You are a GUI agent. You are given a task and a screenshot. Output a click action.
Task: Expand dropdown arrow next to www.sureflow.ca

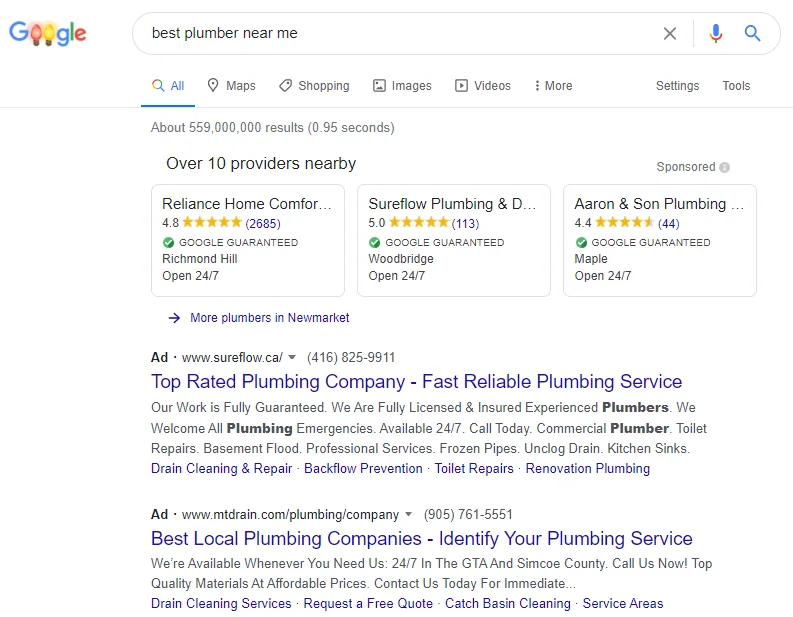pyautogui.click(x=292, y=357)
